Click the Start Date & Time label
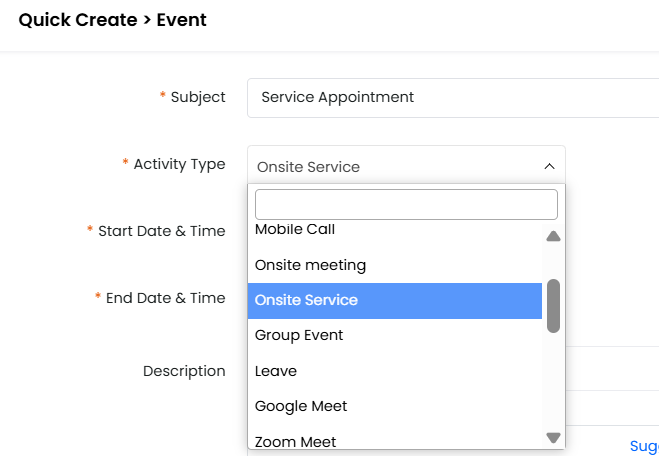The image size is (659, 456). (161, 231)
